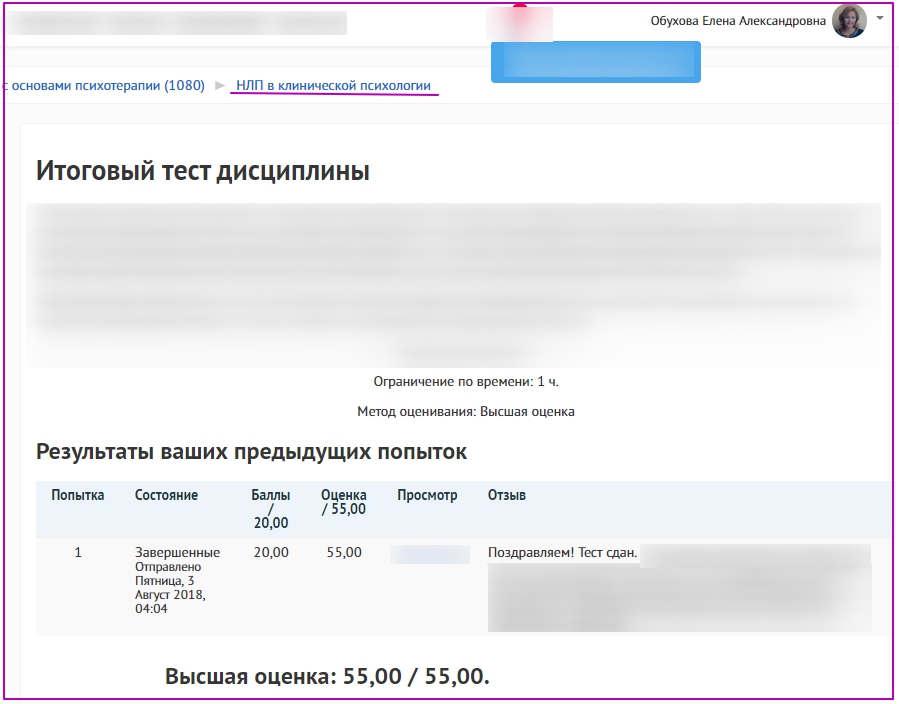Click the Метод оценивания: Высшая оценка text
Screen dimensions: 899x704
coord(465,411)
